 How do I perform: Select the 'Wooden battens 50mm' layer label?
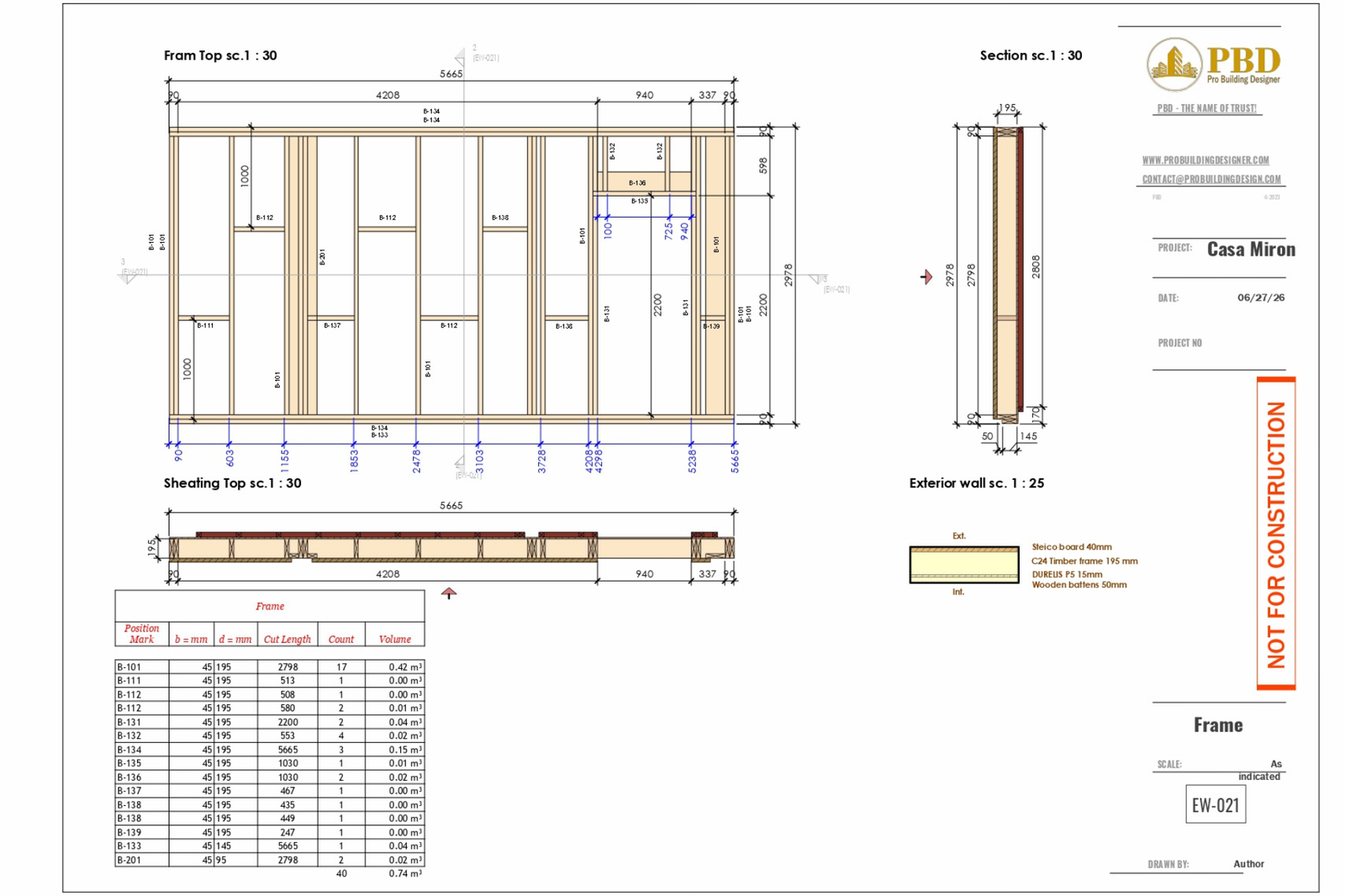point(1079,585)
